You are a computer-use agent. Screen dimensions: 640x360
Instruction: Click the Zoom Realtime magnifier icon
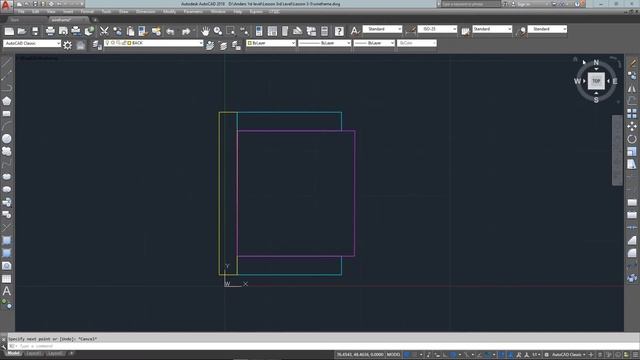coord(218,31)
